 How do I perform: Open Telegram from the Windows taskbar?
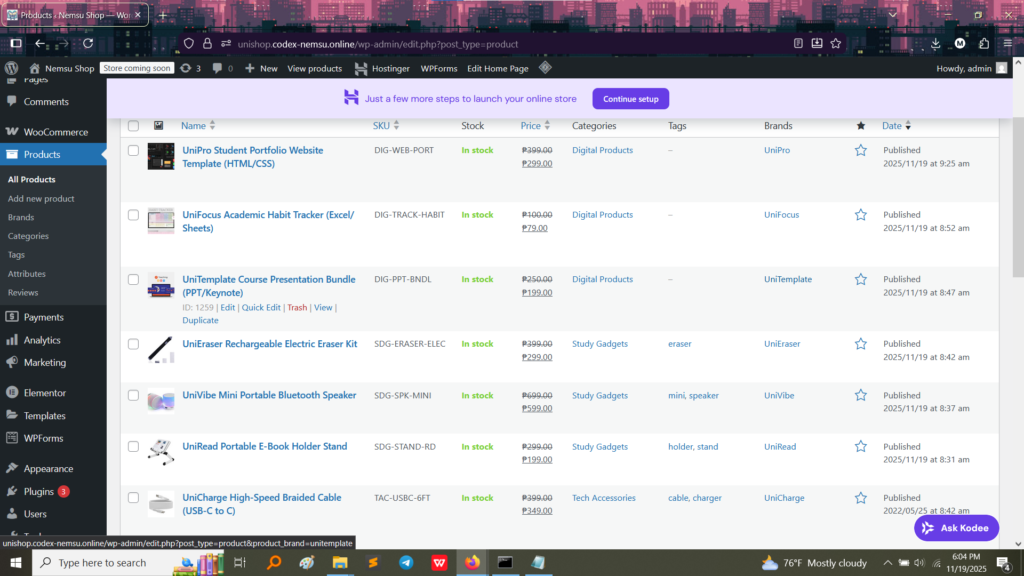pyautogui.click(x=405, y=563)
